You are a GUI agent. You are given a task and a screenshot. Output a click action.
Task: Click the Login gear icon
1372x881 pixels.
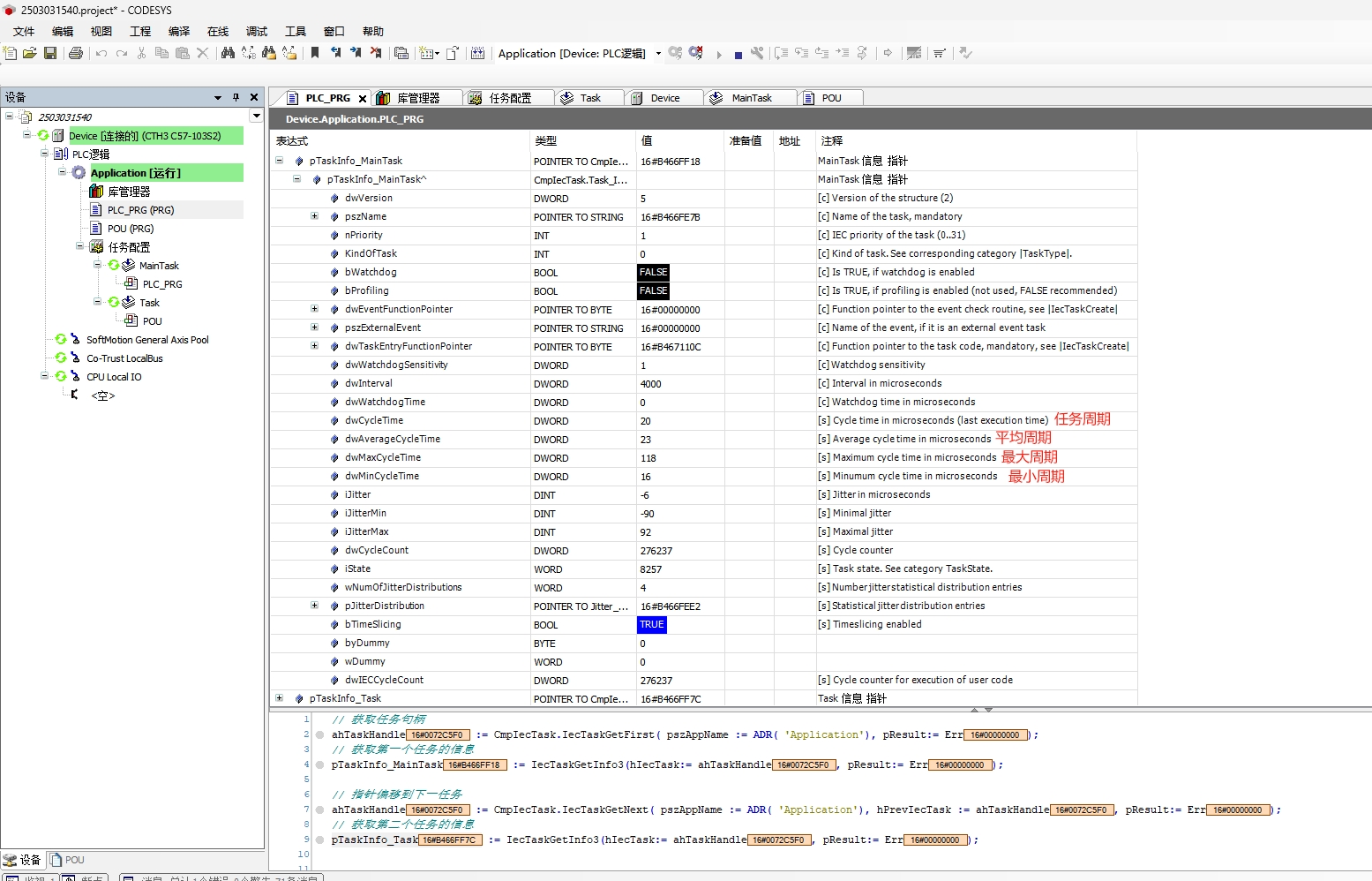coord(675,53)
